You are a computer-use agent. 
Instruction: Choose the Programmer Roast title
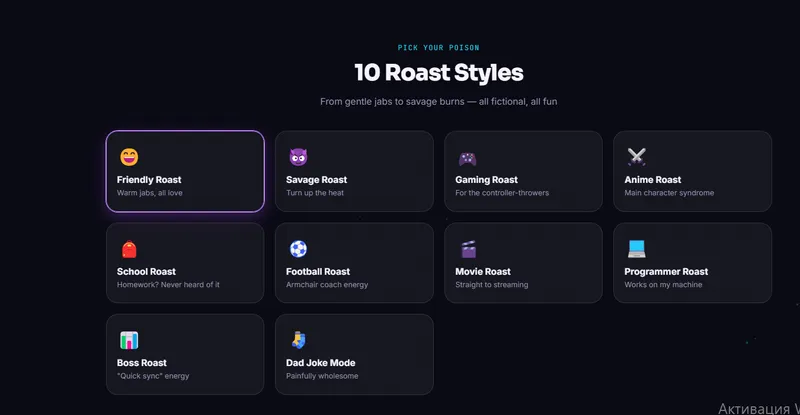click(666, 272)
